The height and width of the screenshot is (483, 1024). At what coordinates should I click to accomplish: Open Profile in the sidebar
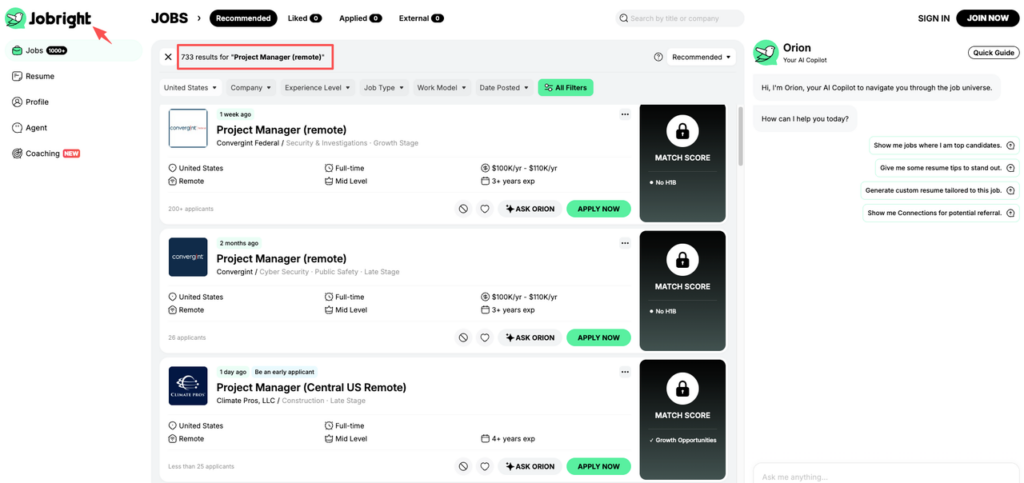point(30,102)
